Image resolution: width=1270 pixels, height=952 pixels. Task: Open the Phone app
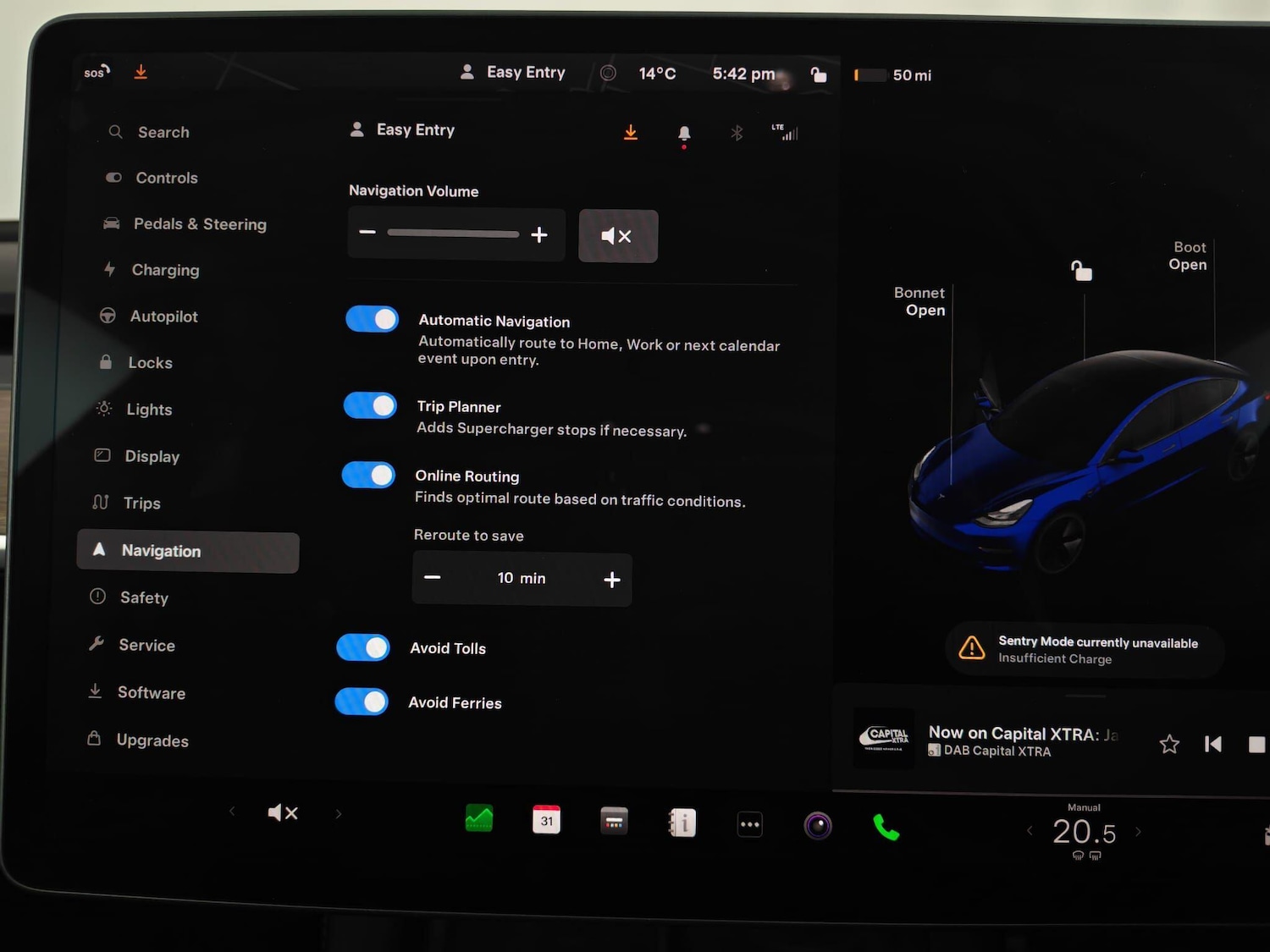click(886, 828)
